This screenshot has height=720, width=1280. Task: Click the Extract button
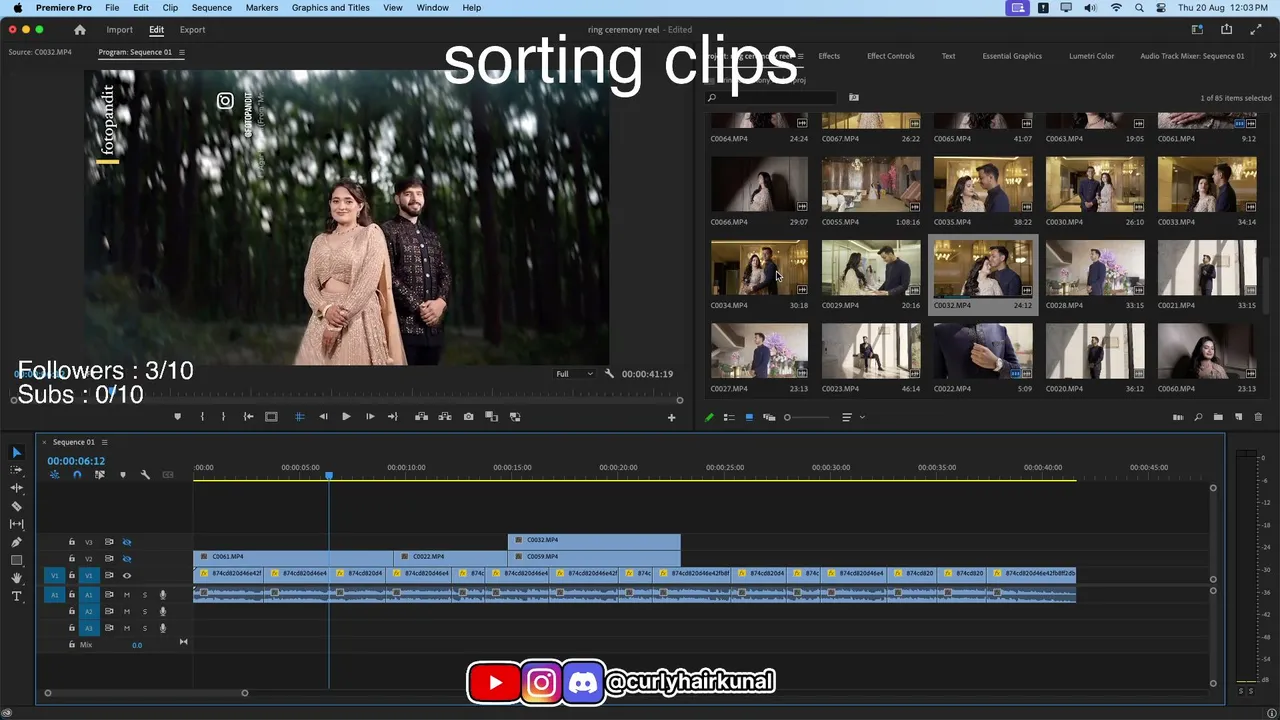point(444,417)
